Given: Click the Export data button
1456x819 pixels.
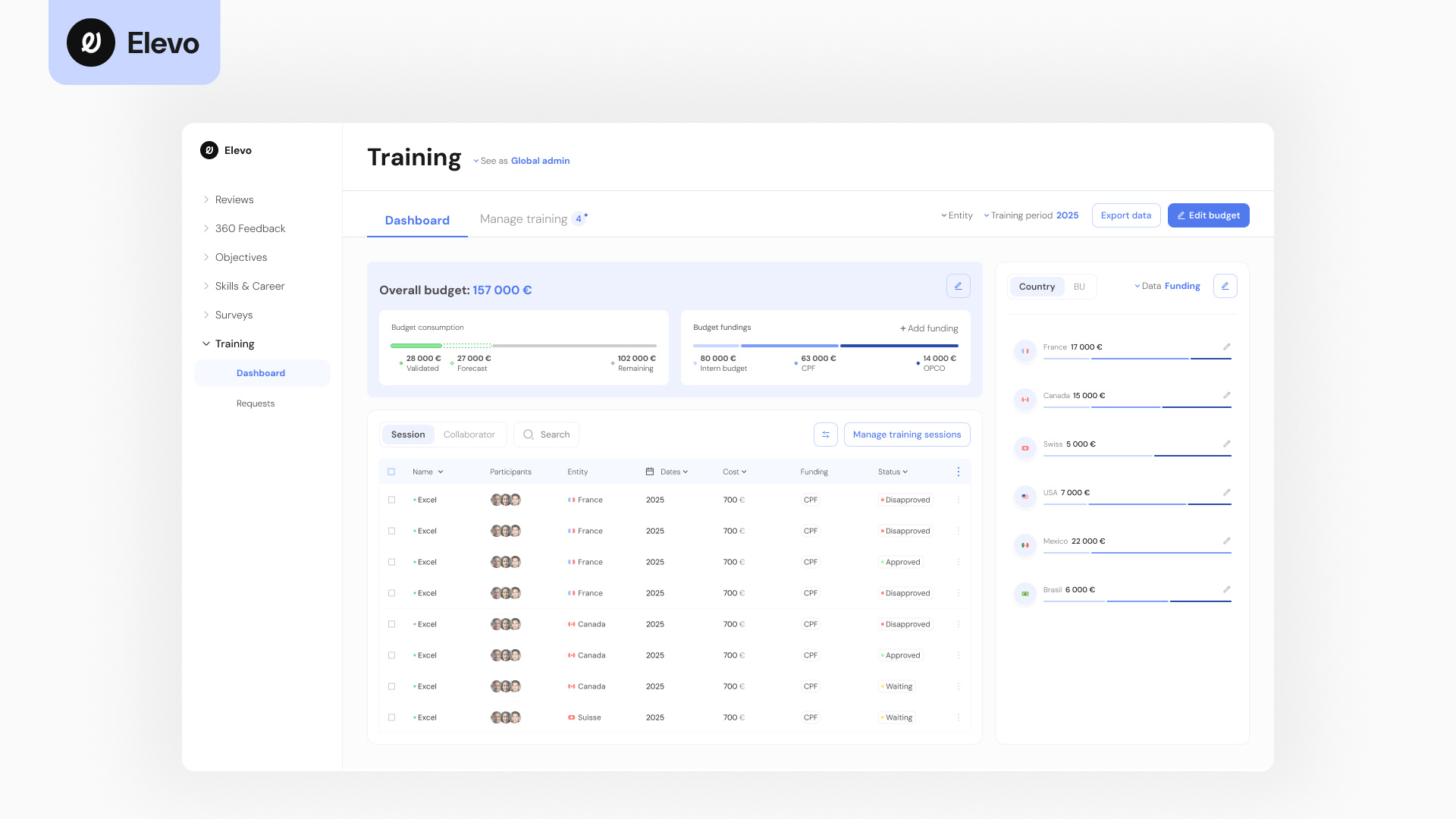Looking at the screenshot, I should [x=1126, y=215].
